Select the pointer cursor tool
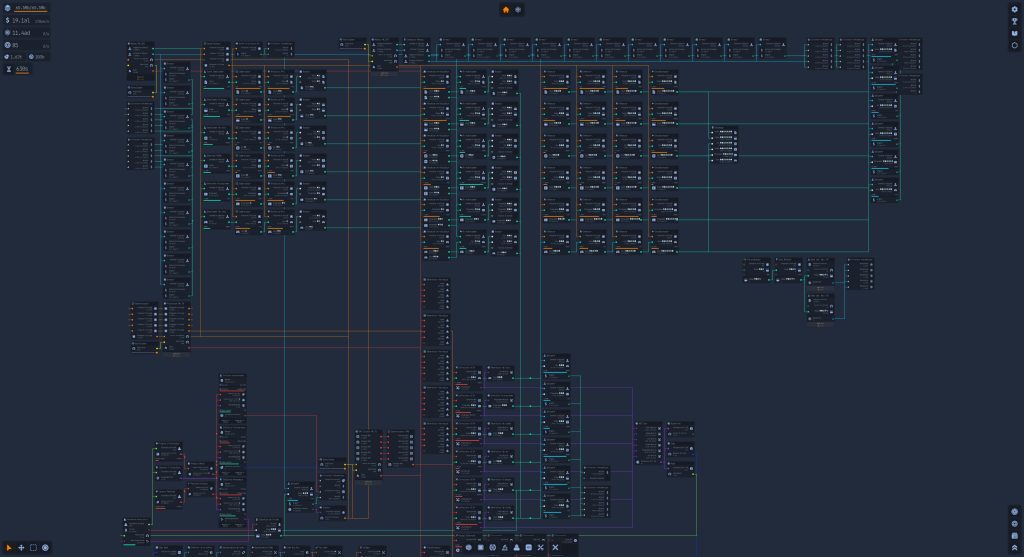Viewport: 1024px width, 557px height. 9,547
